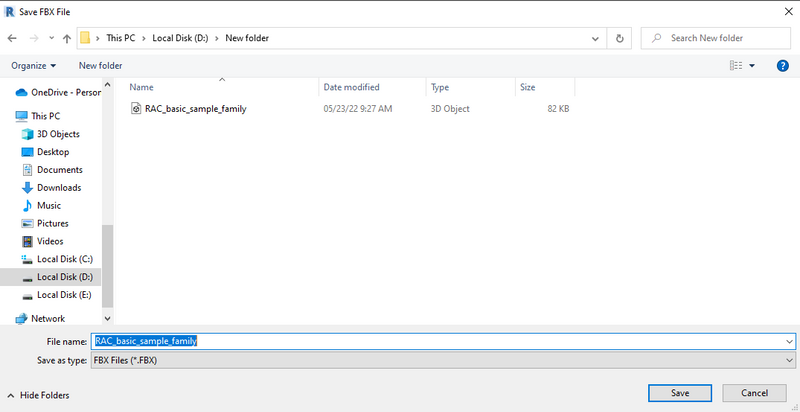Sort by Date modified column
The height and width of the screenshot is (412, 800).
pyautogui.click(x=352, y=87)
